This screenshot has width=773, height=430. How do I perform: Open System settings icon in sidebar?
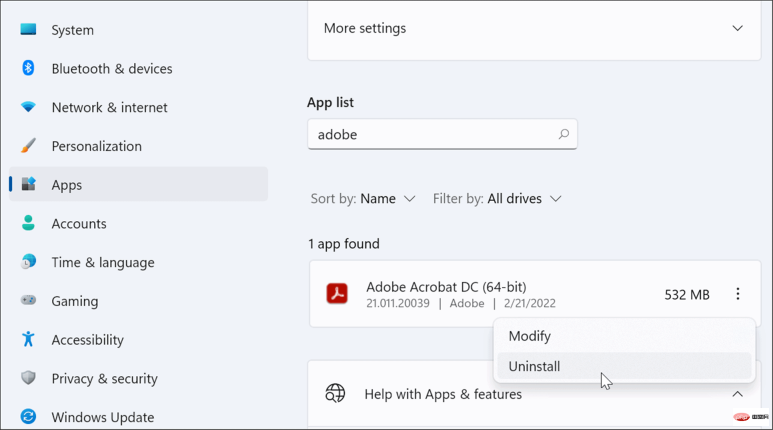[x=28, y=30]
